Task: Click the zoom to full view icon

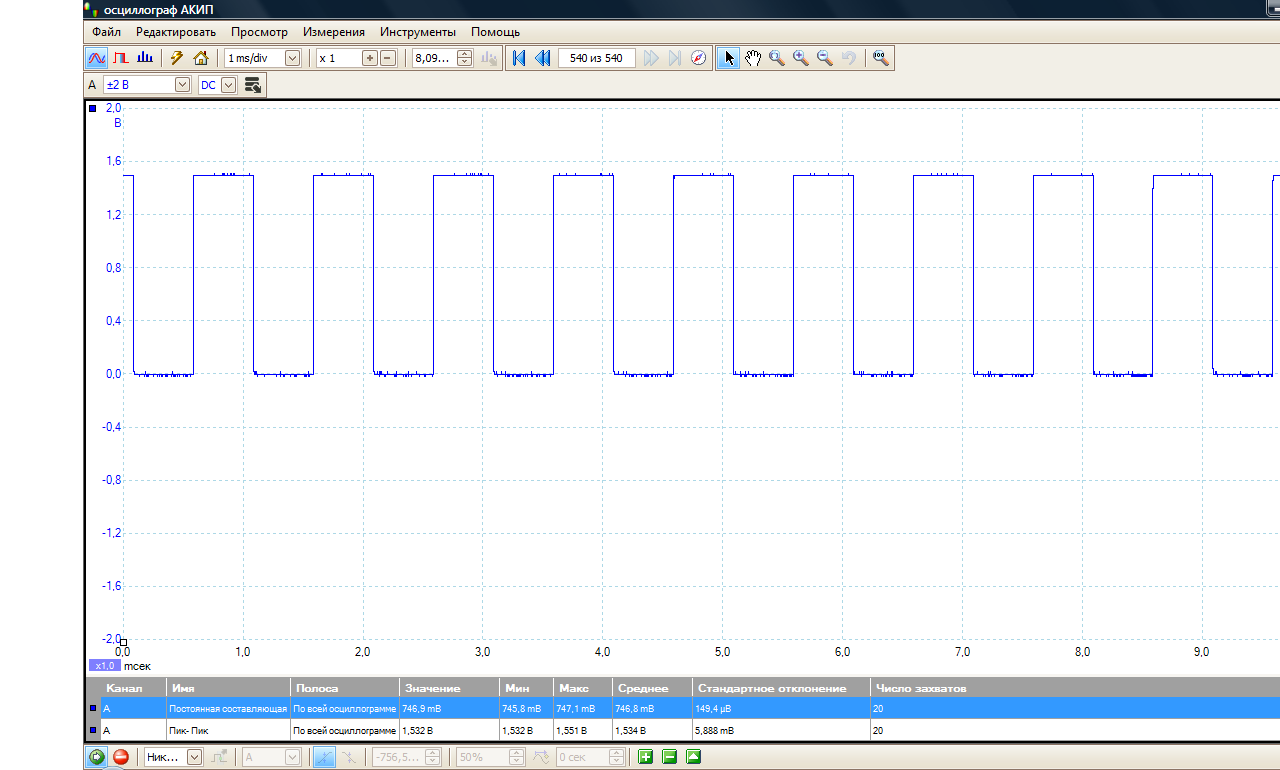Action: 880,58
